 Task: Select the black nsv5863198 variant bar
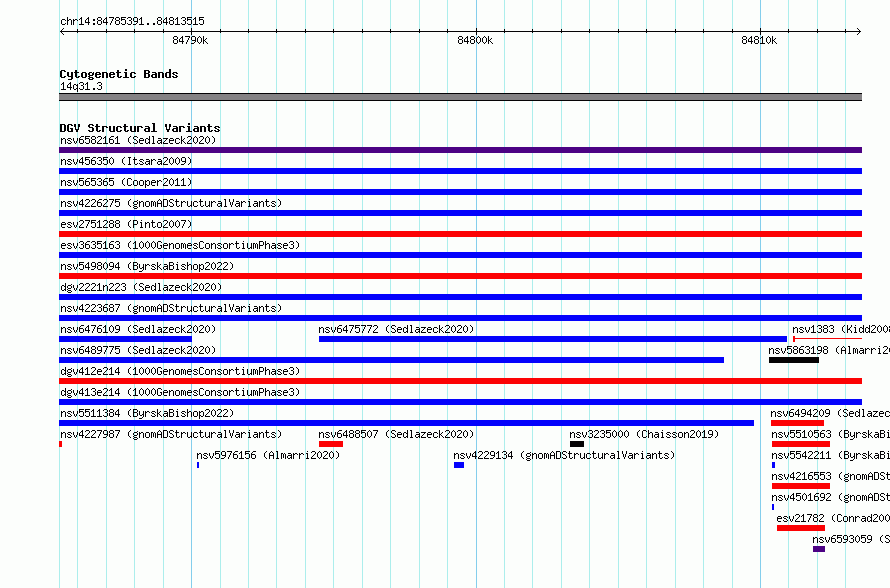pos(794,360)
